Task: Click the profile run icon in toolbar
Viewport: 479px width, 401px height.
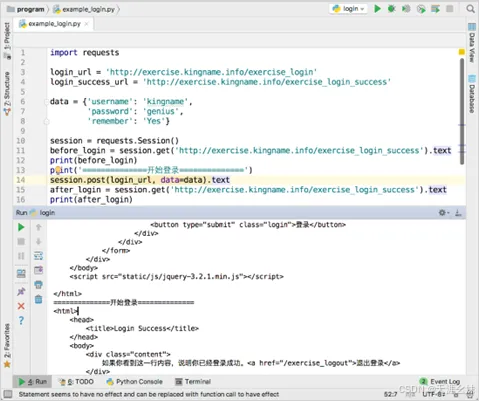Action: pos(421,9)
